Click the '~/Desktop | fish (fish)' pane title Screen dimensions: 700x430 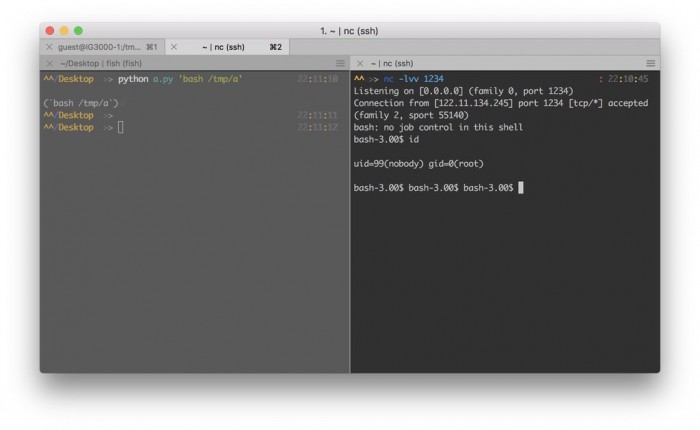[101, 63]
